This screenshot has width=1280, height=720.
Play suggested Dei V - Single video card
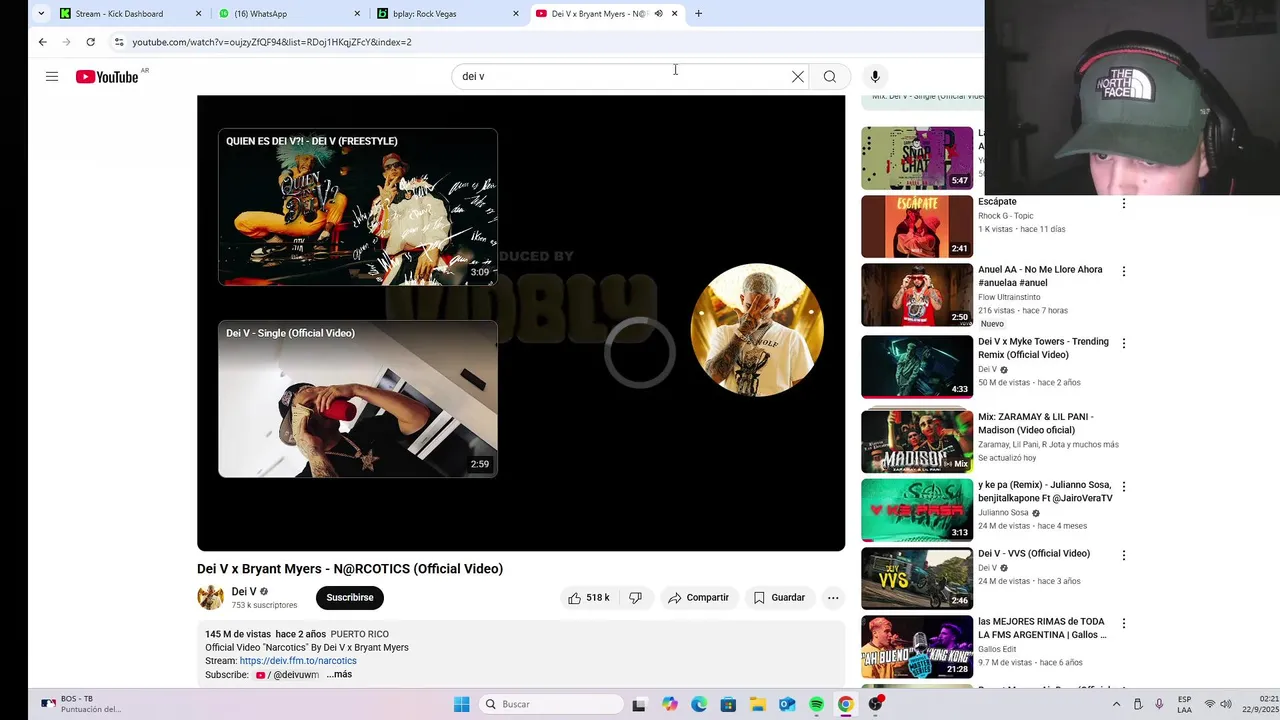(358, 399)
